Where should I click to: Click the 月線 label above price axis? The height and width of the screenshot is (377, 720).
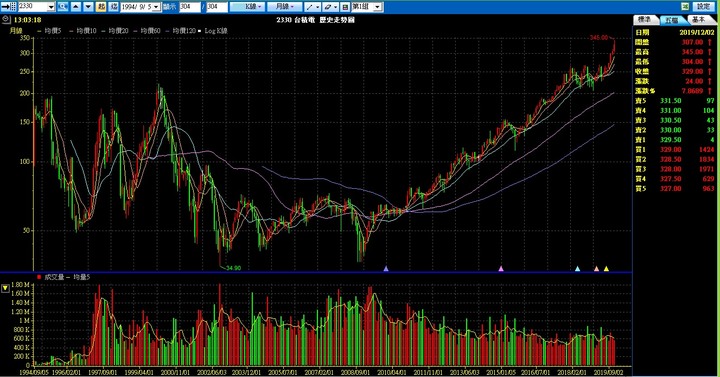[16, 31]
